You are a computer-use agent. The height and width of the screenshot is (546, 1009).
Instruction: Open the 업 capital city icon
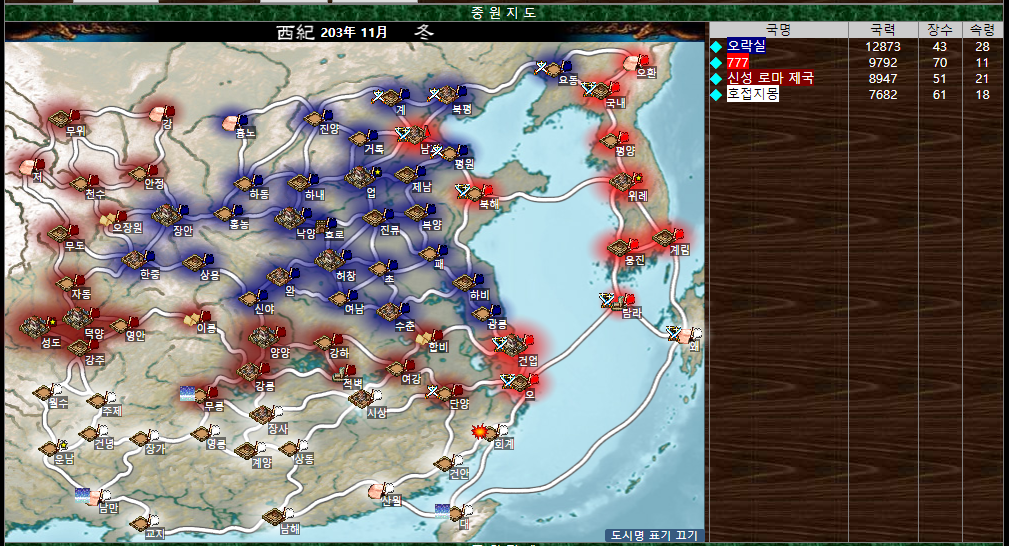point(358,176)
